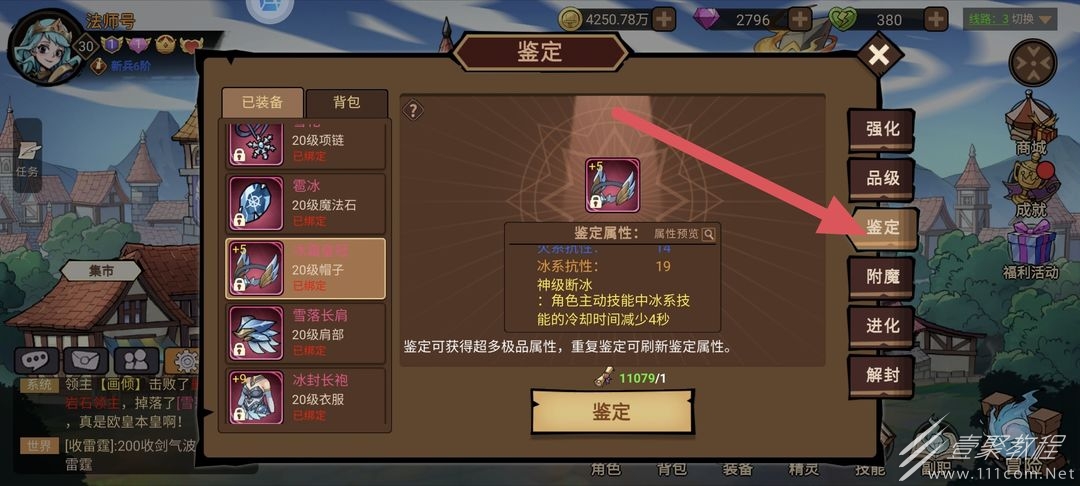This screenshot has width=1080, height=486.
Task: Open the 附魔 side tab
Action: [882, 277]
